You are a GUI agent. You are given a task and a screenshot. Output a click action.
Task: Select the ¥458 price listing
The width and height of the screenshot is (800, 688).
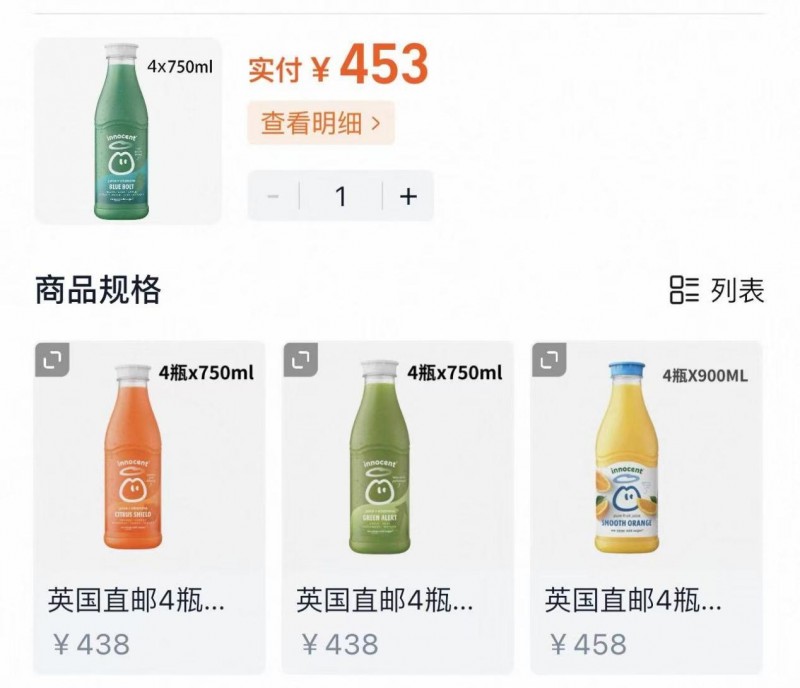click(589, 644)
